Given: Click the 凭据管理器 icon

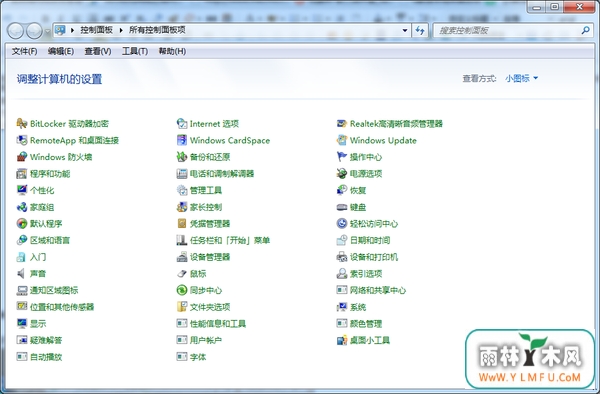Looking at the screenshot, I should (182, 223).
